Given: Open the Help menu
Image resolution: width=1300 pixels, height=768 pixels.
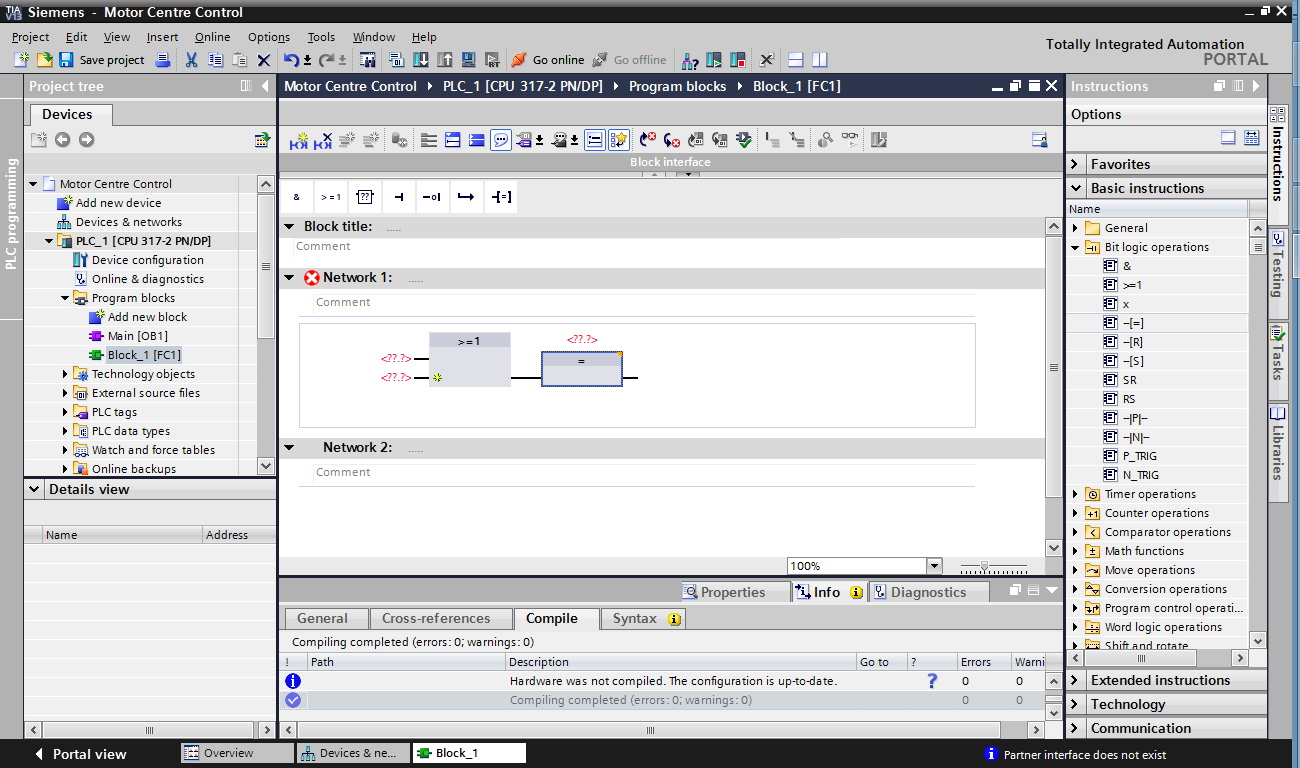Looking at the screenshot, I should click(424, 37).
